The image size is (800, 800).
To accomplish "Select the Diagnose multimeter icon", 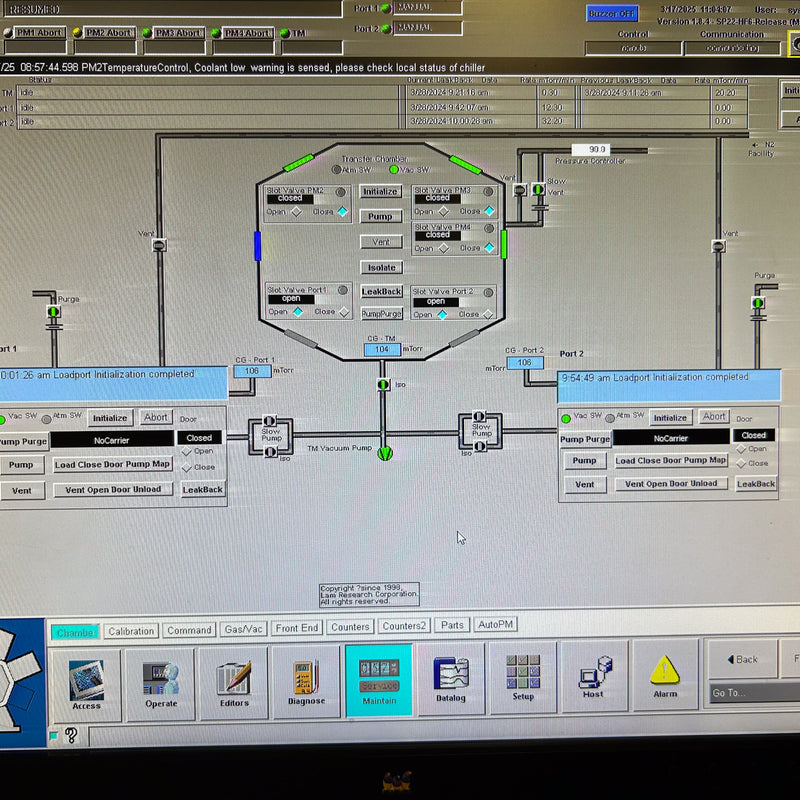I will click(306, 683).
